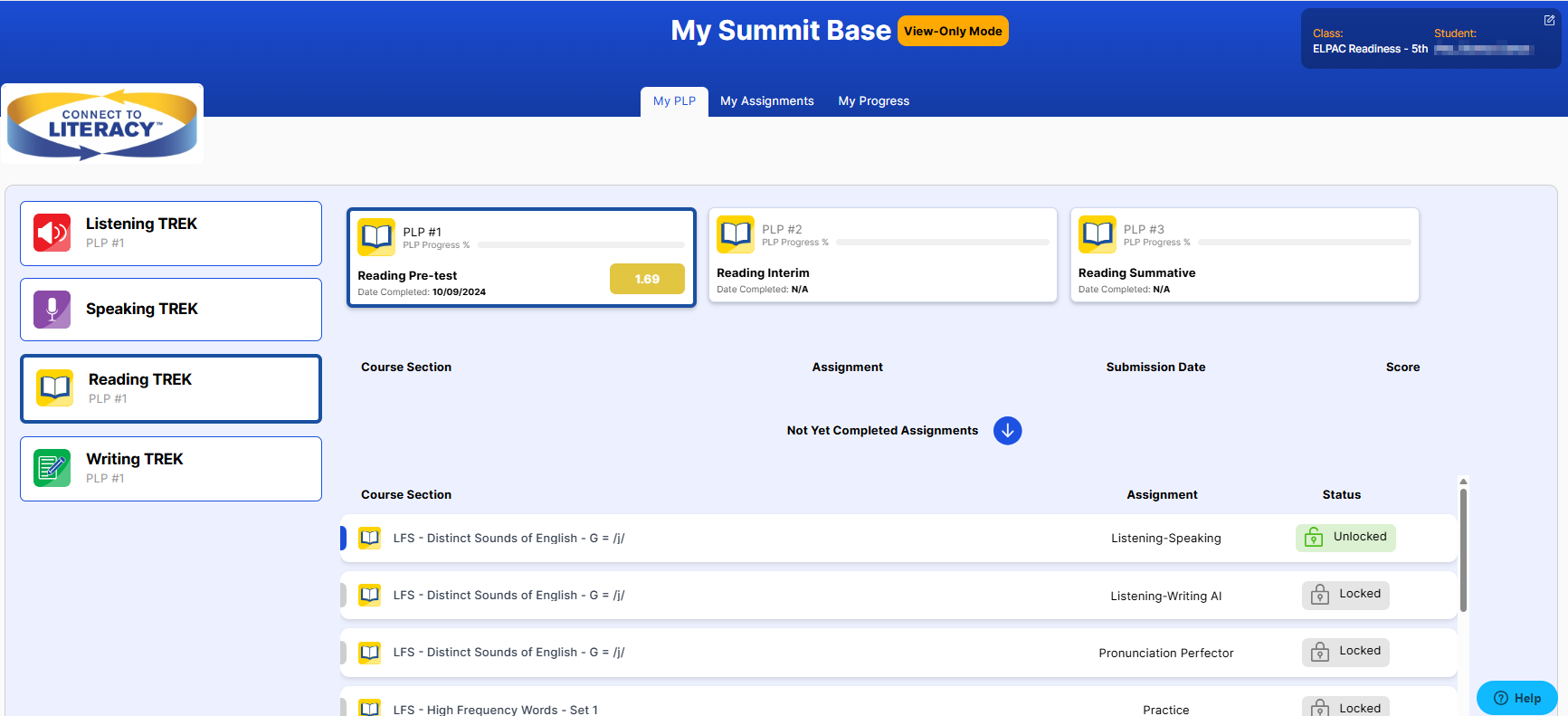Image resolution: width=1568 pixels, height=716 pixels.
Task: Click the book icon in Listening-Writing AI row
Action: [370, 595]
